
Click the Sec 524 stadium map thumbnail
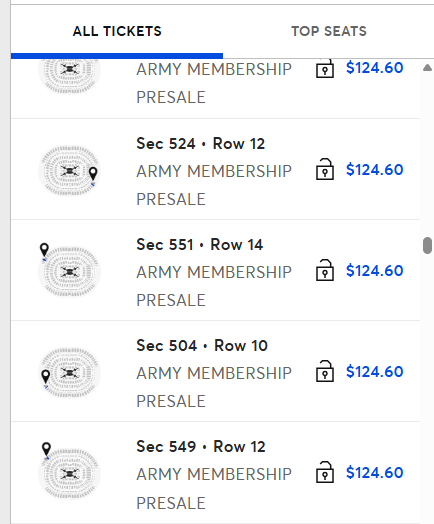[x=69, y=171]
